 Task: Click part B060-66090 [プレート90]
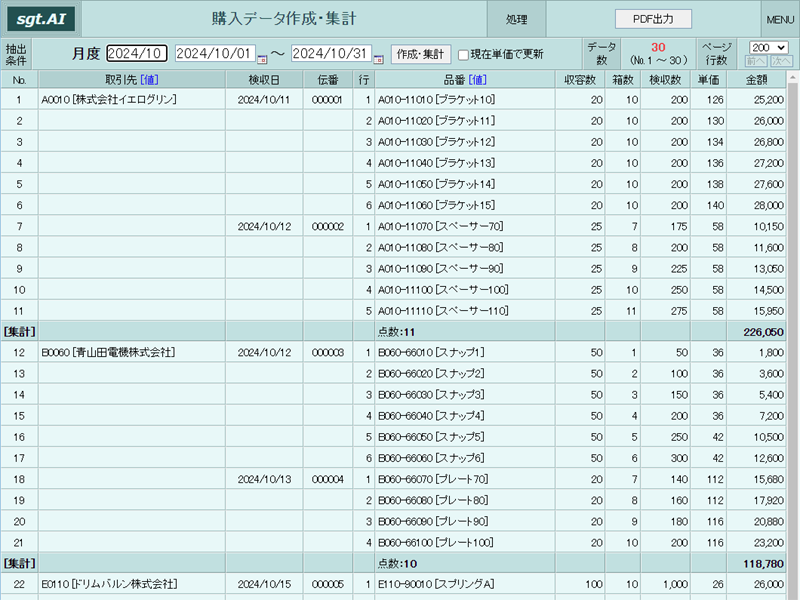[433, 522]
